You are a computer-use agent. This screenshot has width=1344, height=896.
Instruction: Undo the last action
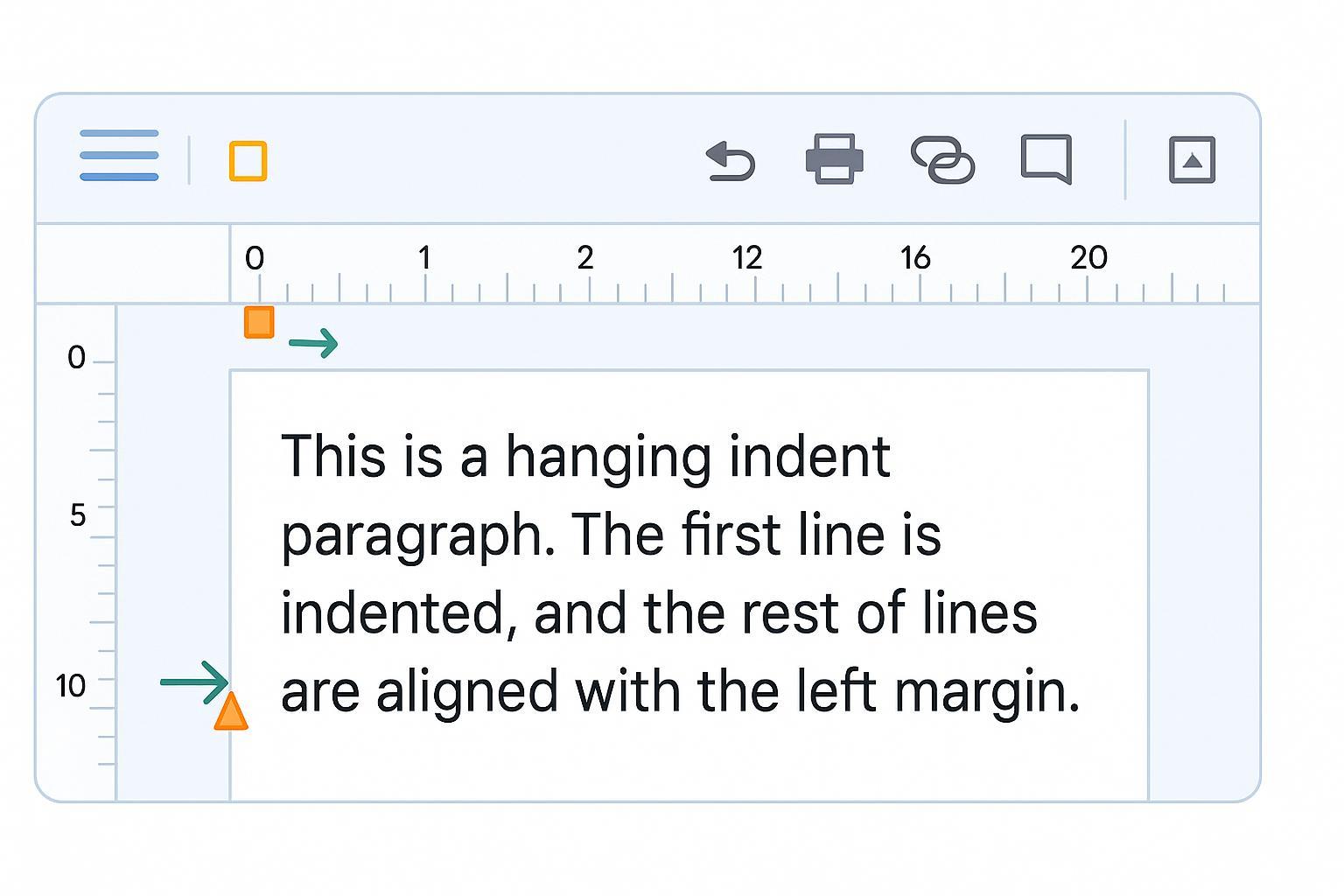[731, 161]
